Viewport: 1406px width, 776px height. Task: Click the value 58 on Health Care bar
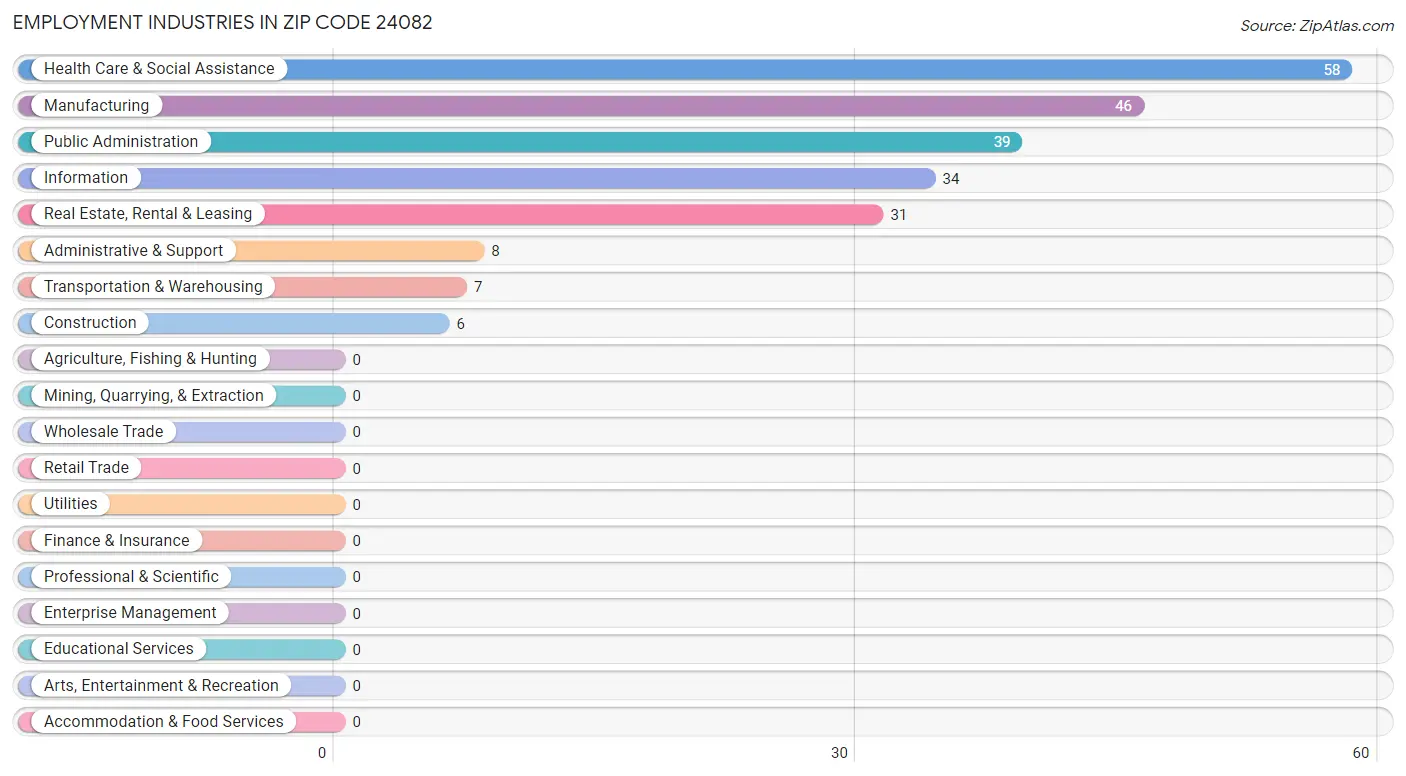pyautogui.click(x=1332, y=70)
